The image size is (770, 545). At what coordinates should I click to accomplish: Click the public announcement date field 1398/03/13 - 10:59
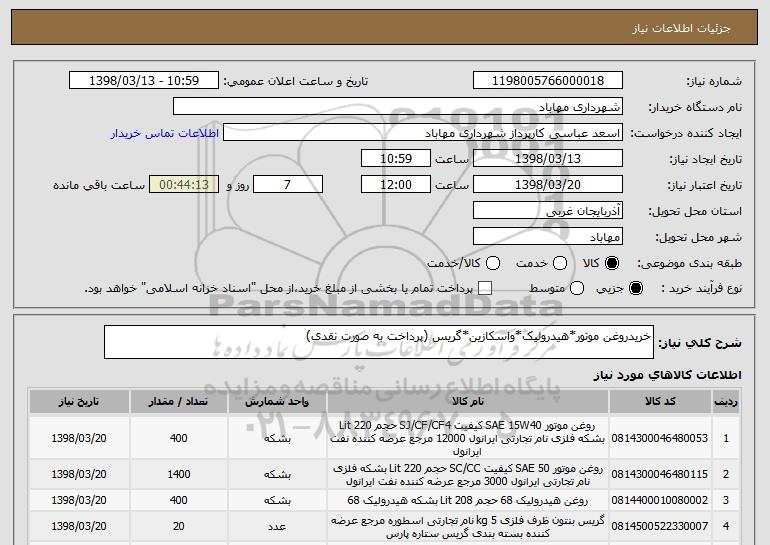click(144, 81)
